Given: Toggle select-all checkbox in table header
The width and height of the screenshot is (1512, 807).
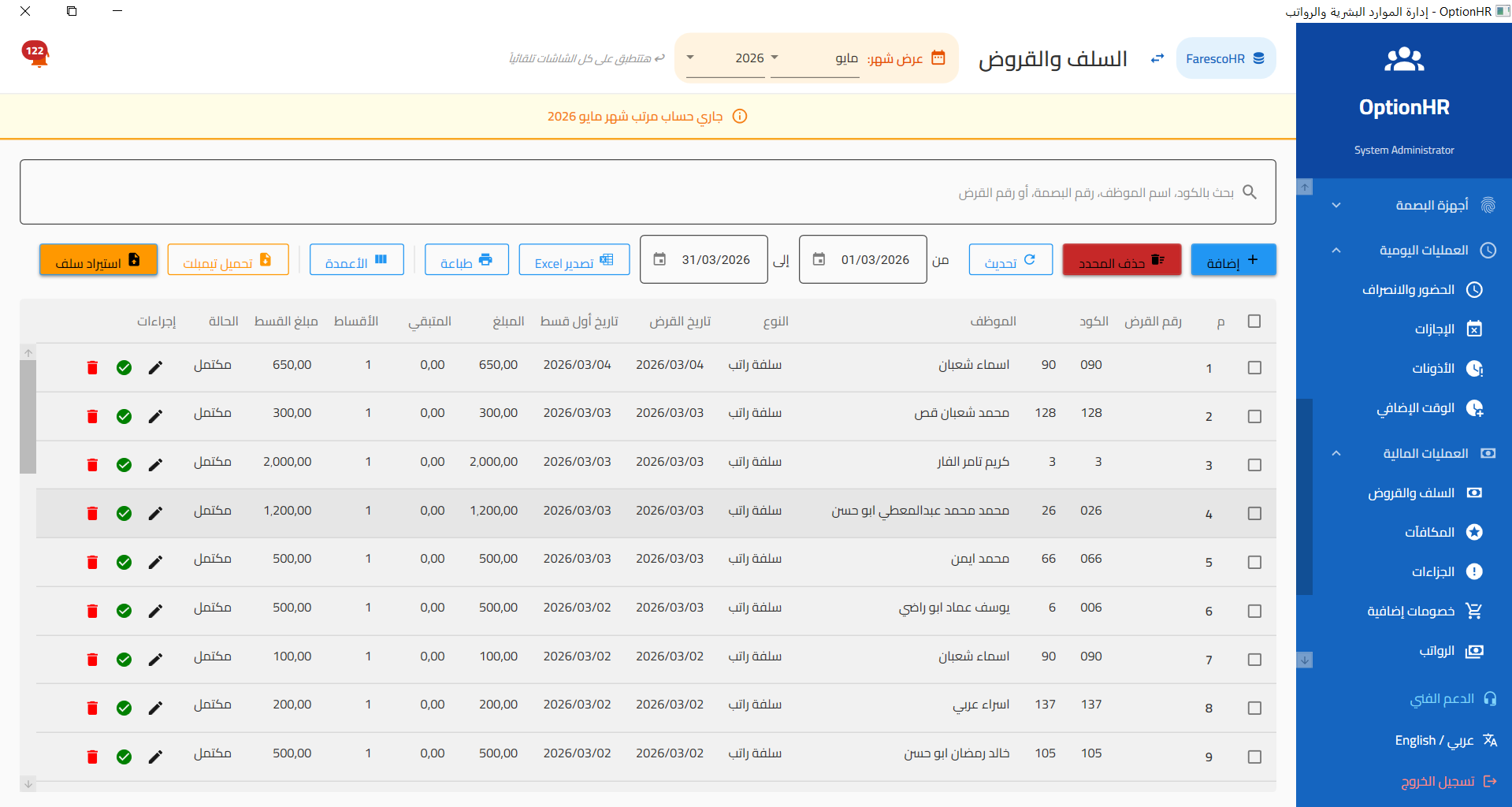Looking at the screenshot, I should tap(1254, 321).
